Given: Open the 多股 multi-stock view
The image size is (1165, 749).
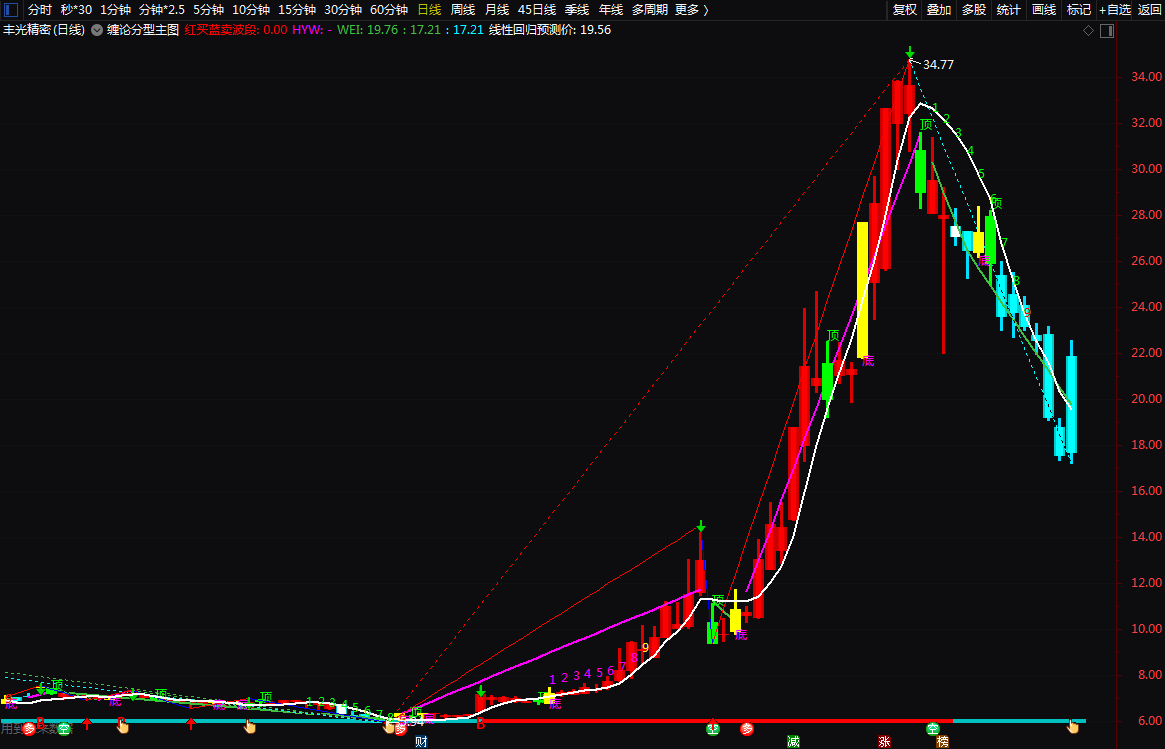Looking at the screenshot, I should tap(974, 10).
